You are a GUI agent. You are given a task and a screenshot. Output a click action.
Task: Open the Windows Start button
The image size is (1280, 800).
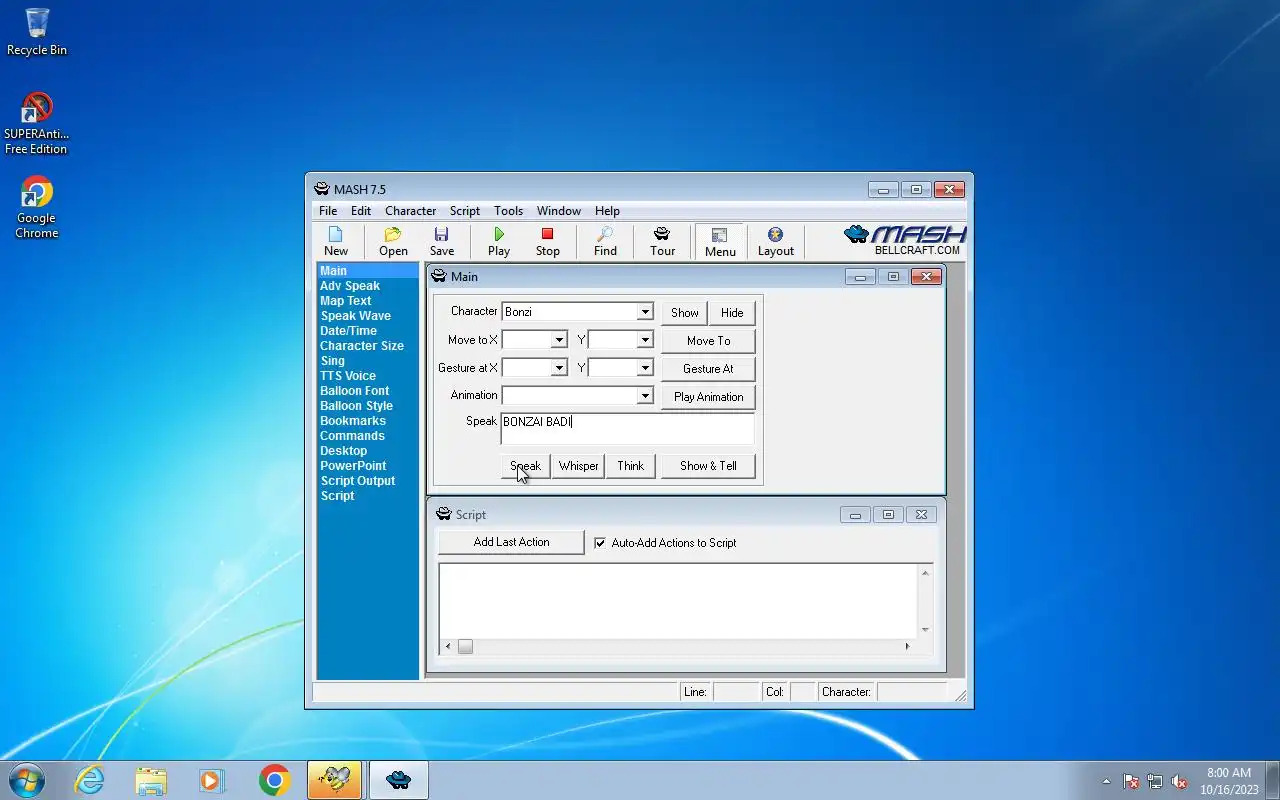click(x=27, y=780)
